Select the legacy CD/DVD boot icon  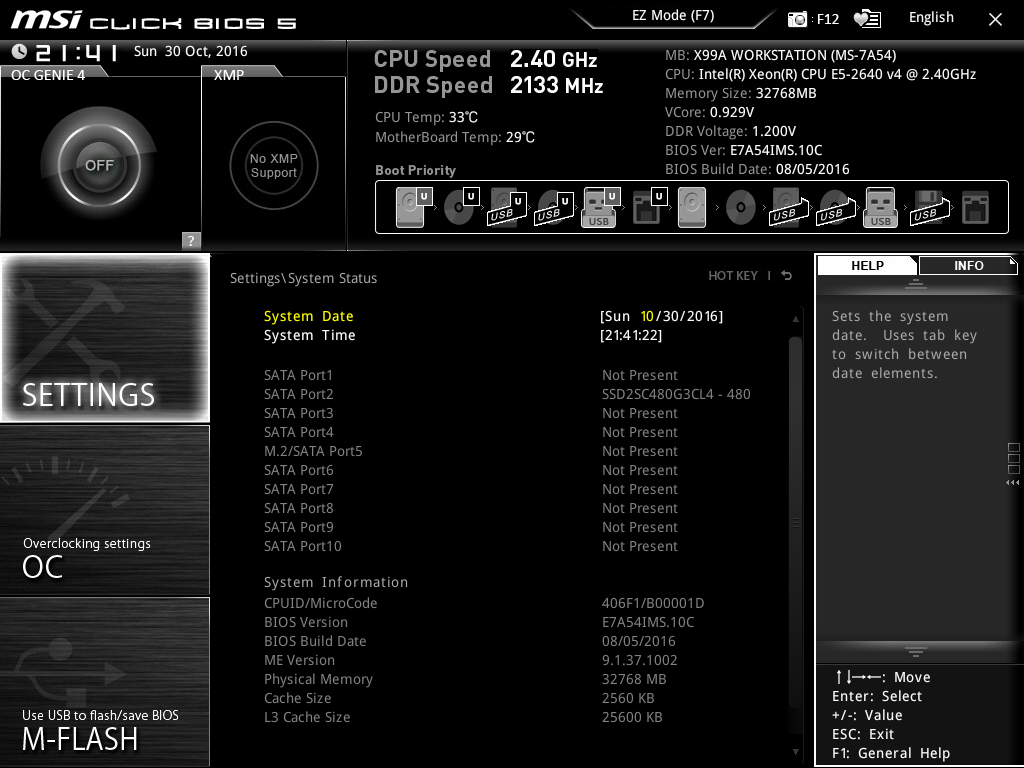[x=741, y=208]
